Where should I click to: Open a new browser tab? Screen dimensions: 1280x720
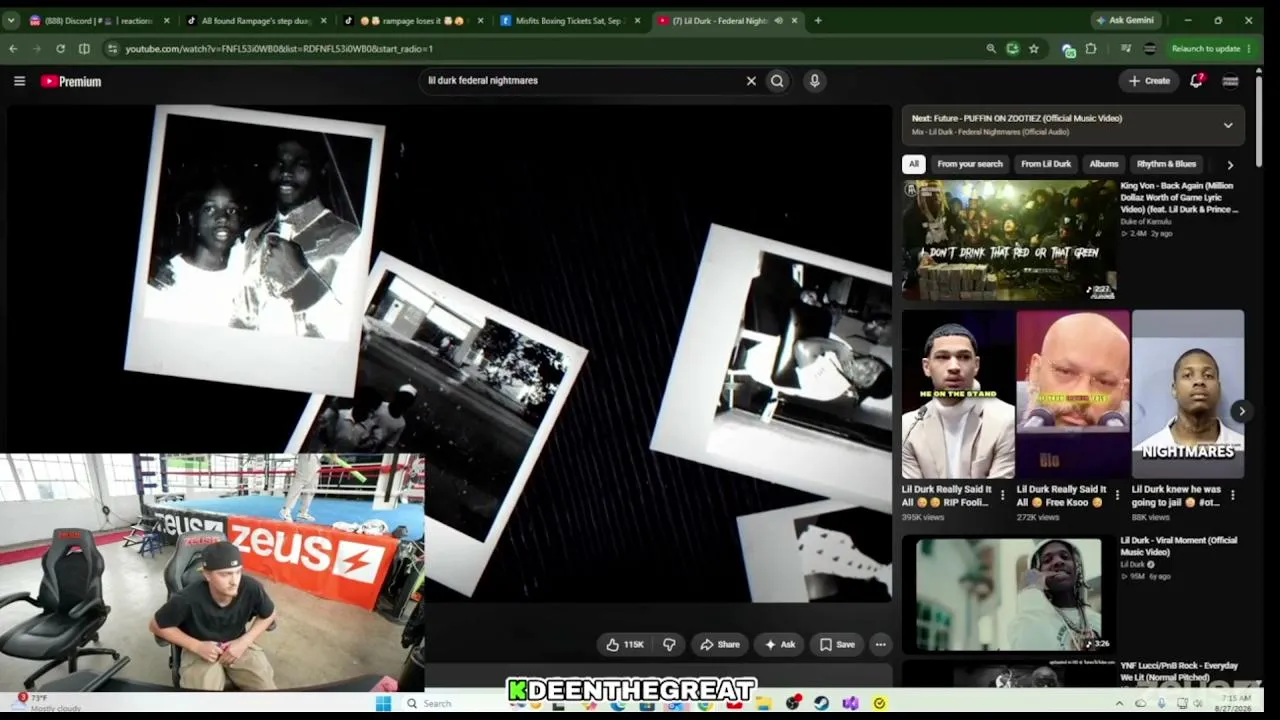coord(818,20)
